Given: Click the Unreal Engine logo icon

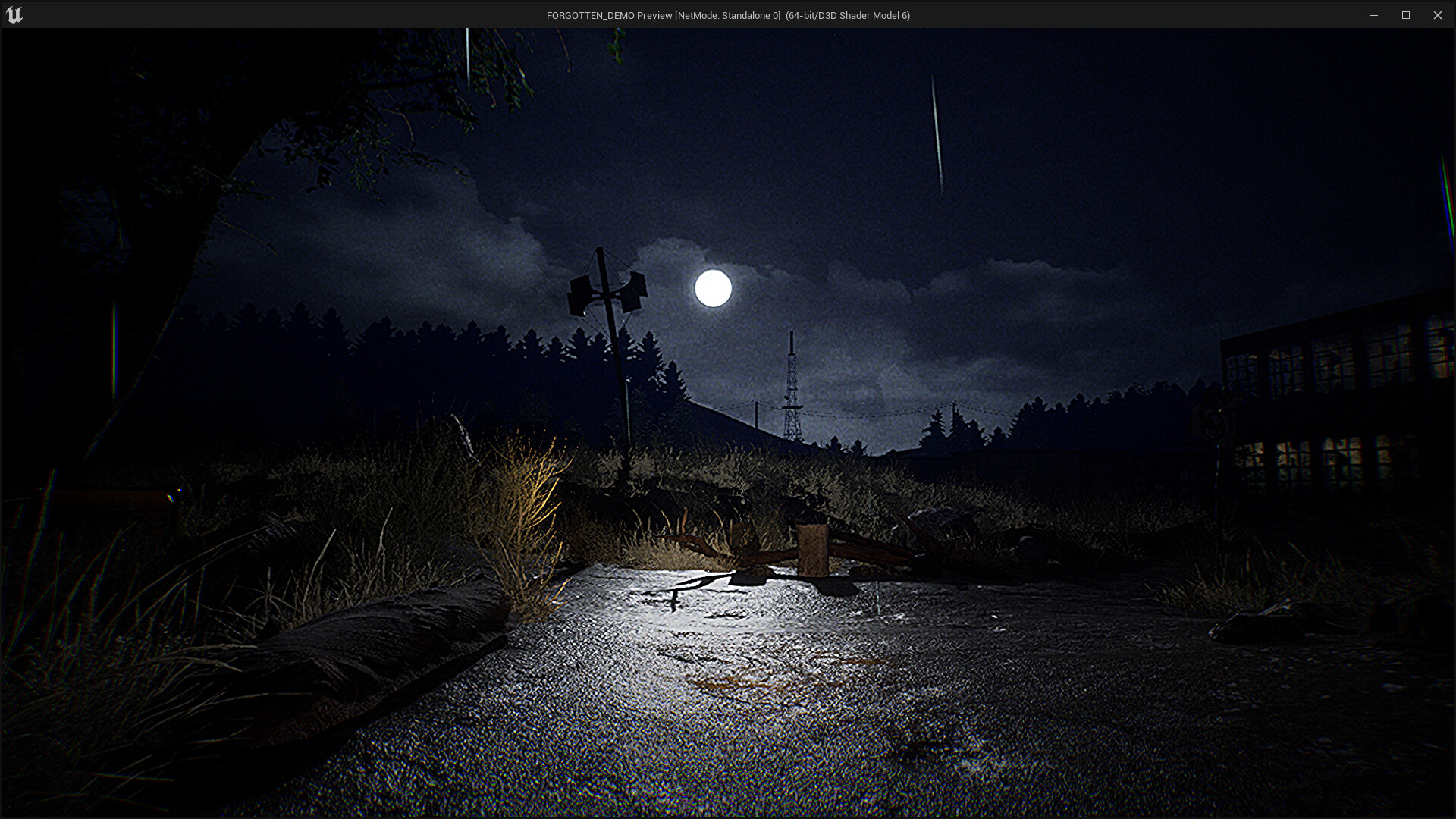Looking at the screenshot, I should coord(15,14).
